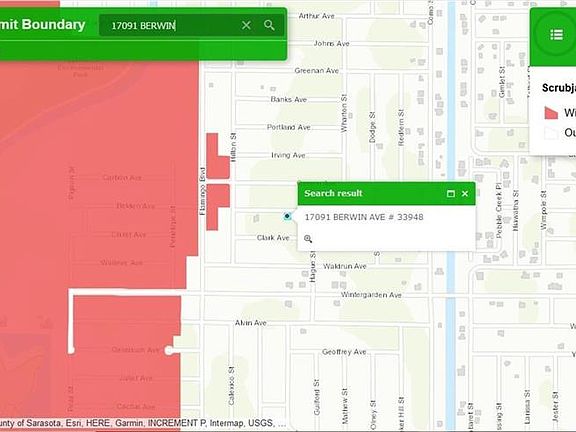Click the Wintergarden Ave label
This screenshot has height=432, width=576.
point(371,295)
